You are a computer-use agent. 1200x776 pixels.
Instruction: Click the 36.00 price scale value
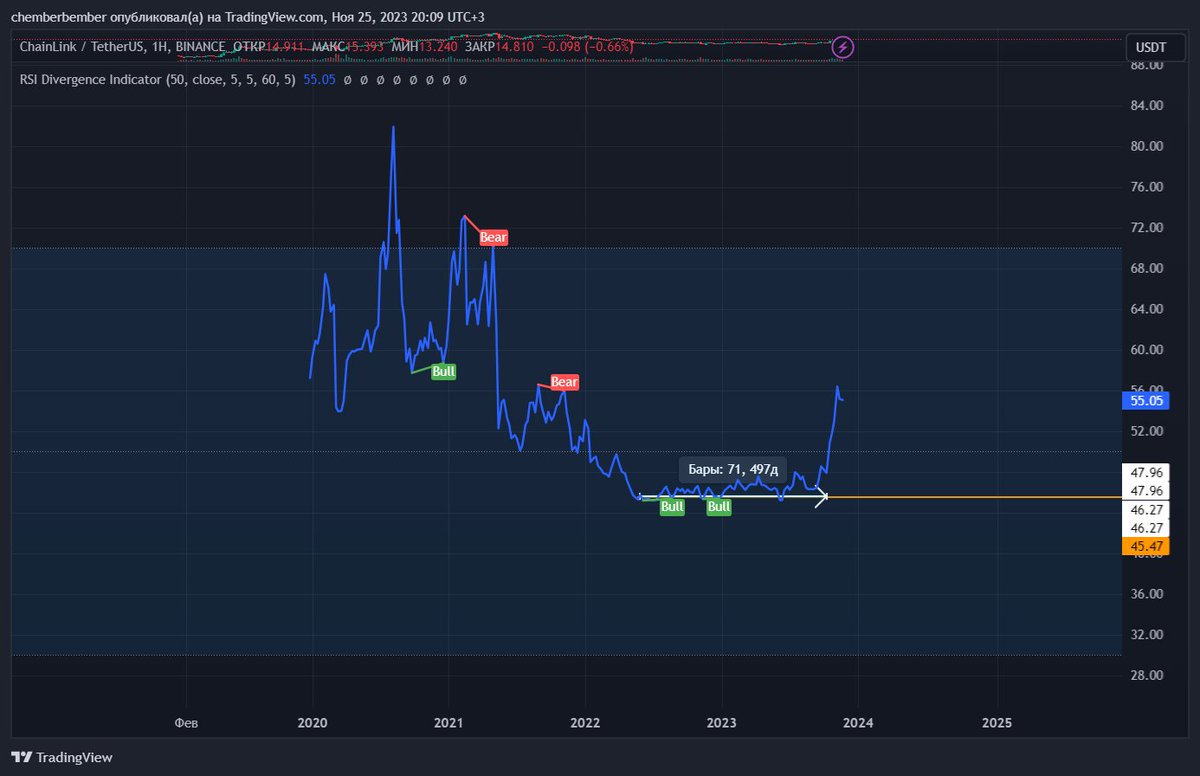[x=1146, y=594]
